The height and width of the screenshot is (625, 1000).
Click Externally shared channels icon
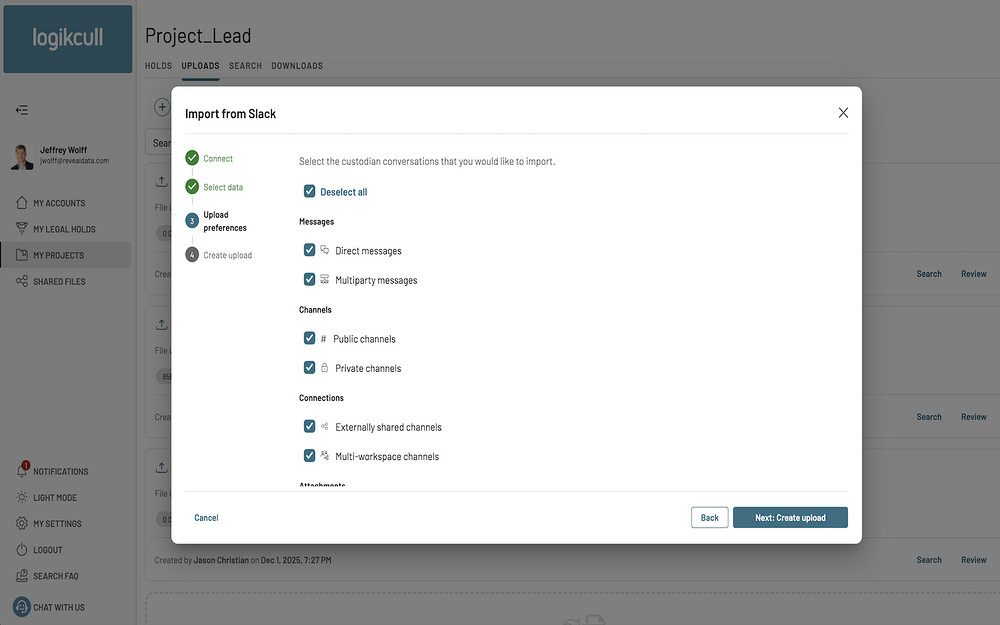click(325, 426)
